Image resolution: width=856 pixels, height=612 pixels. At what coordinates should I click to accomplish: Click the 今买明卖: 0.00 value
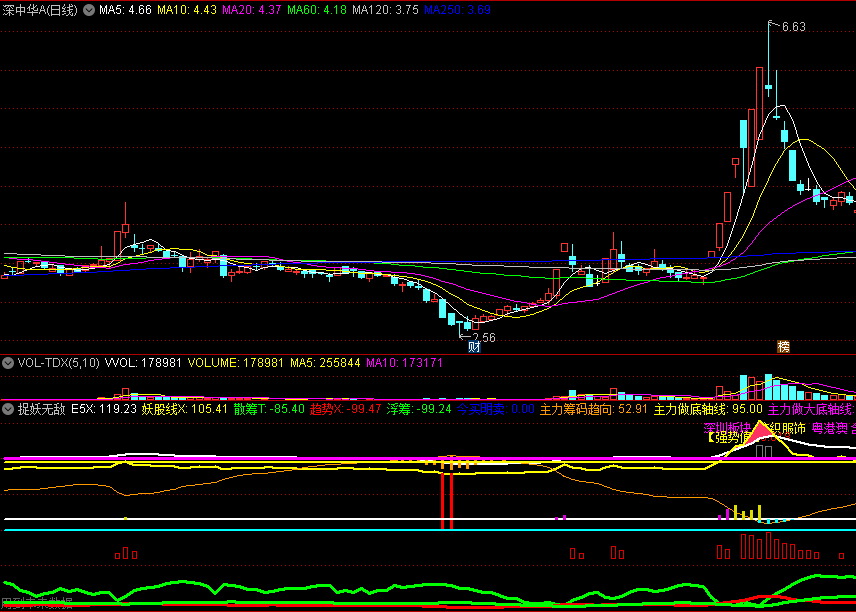point(496,409)
